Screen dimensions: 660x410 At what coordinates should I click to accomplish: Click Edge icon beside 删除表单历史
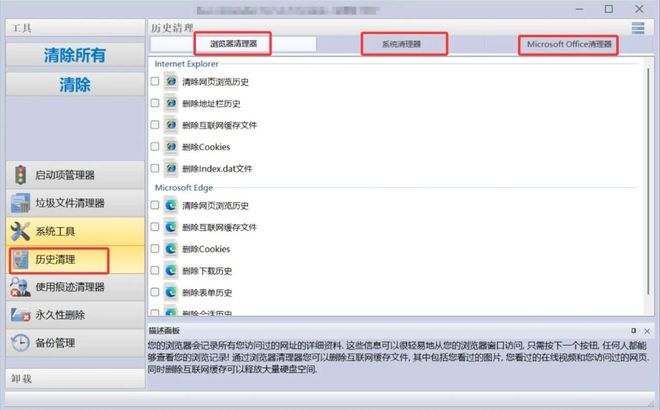pos(170,292)
